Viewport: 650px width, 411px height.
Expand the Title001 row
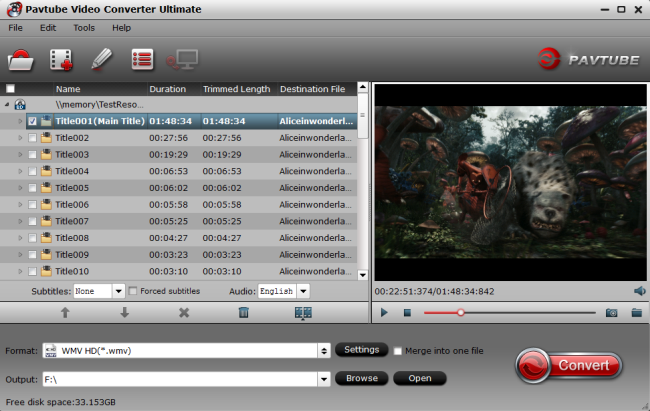(20, 121)
